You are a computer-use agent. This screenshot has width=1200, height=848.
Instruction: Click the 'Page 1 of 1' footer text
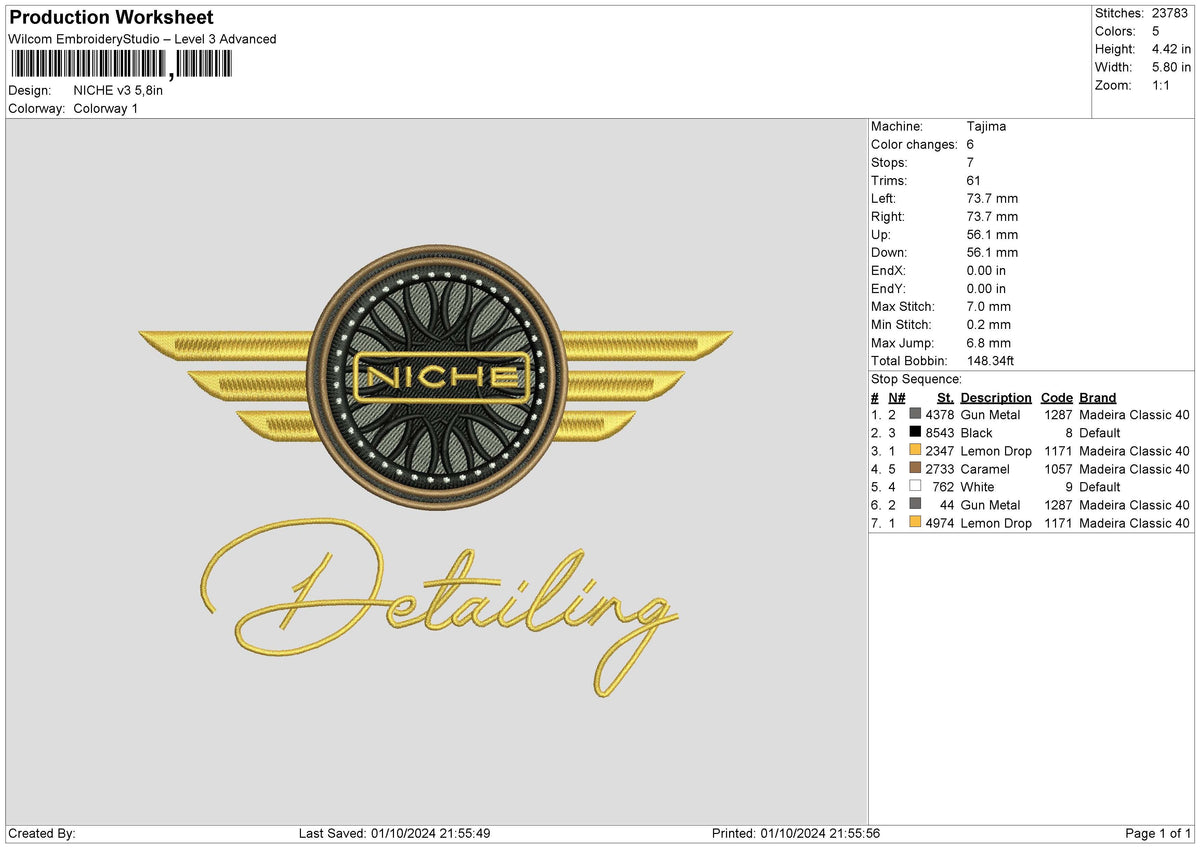pyautogui.click(x=1158, y=833)
